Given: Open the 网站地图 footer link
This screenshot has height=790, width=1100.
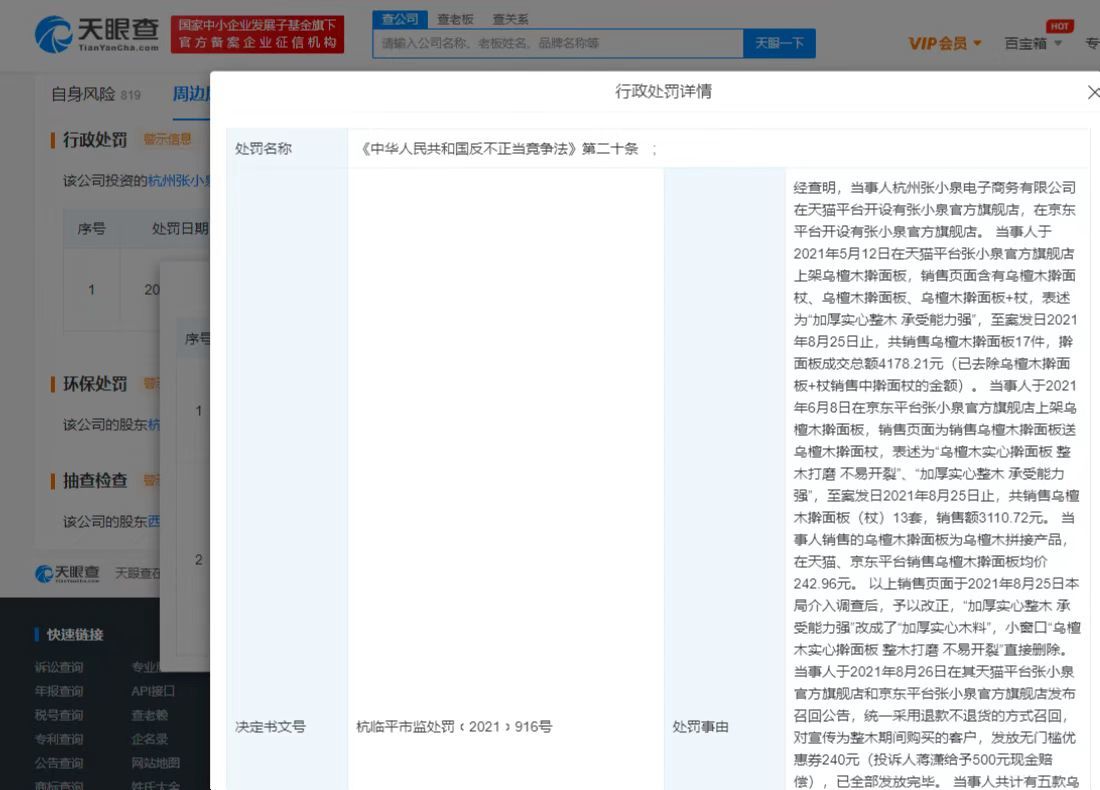Looking at the screenshot, I should 156,763.
